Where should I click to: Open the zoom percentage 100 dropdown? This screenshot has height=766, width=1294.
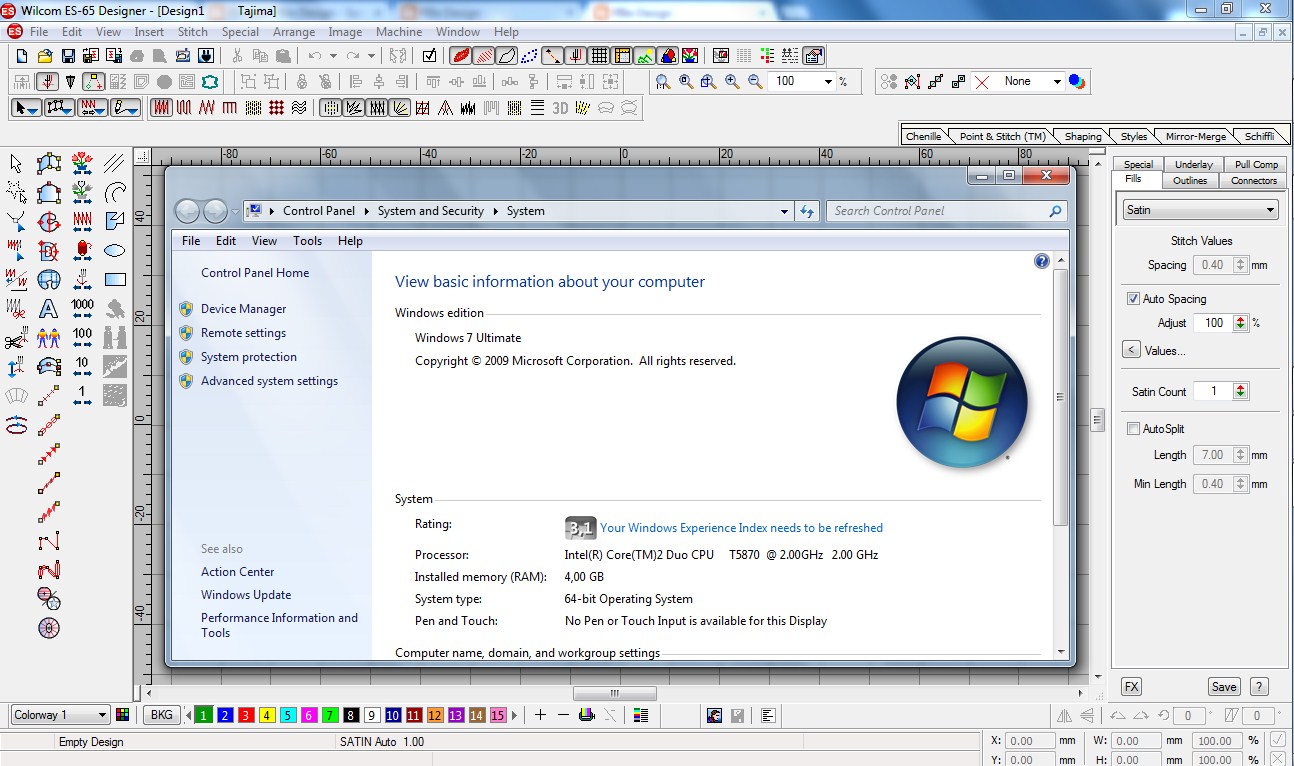click(x=828, y=81)
